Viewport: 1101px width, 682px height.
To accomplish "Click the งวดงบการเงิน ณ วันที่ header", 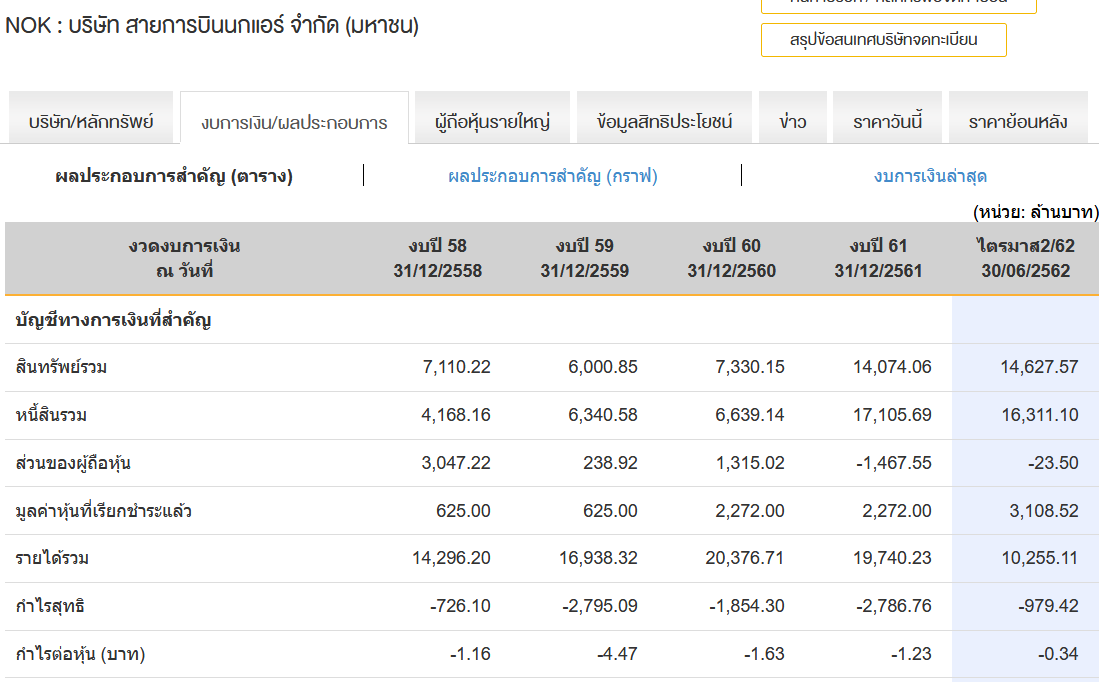I will coord(185,258).
